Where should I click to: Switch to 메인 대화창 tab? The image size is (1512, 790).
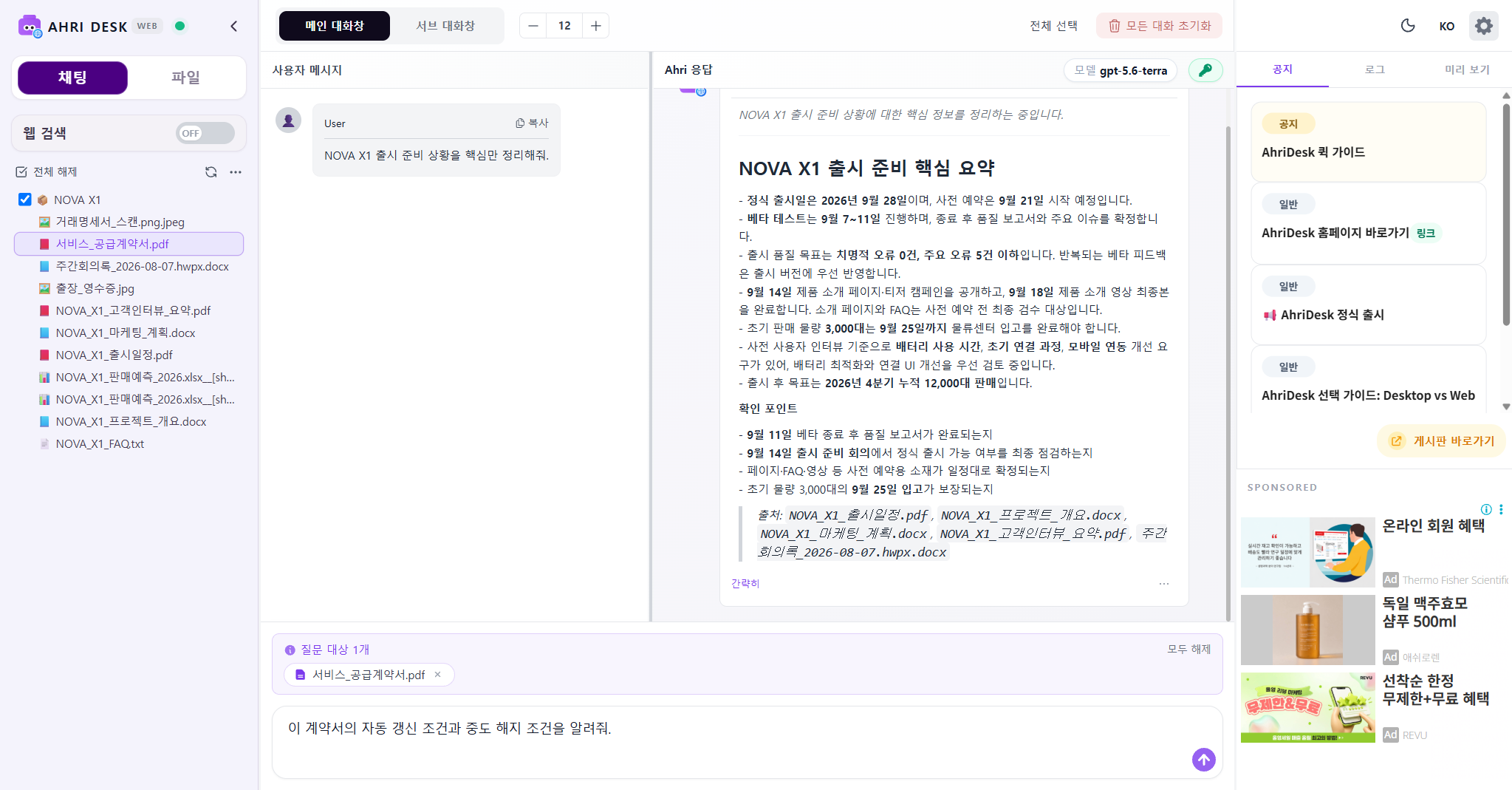point(334,26)
